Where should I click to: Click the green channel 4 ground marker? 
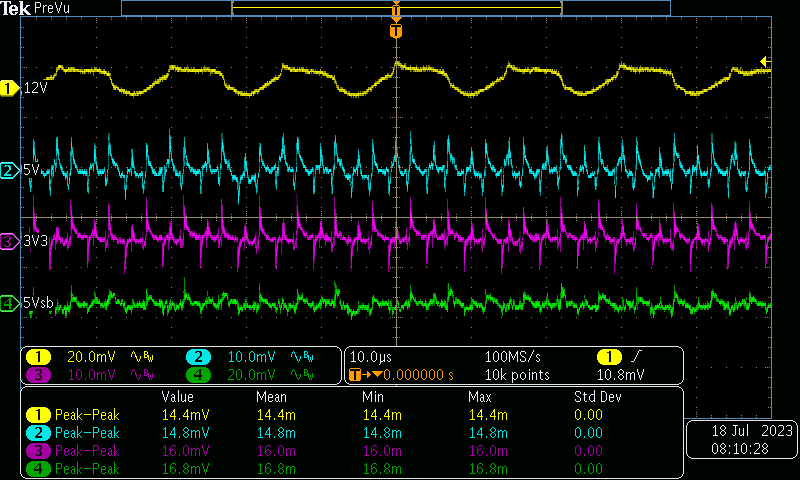tap(10, 303)
